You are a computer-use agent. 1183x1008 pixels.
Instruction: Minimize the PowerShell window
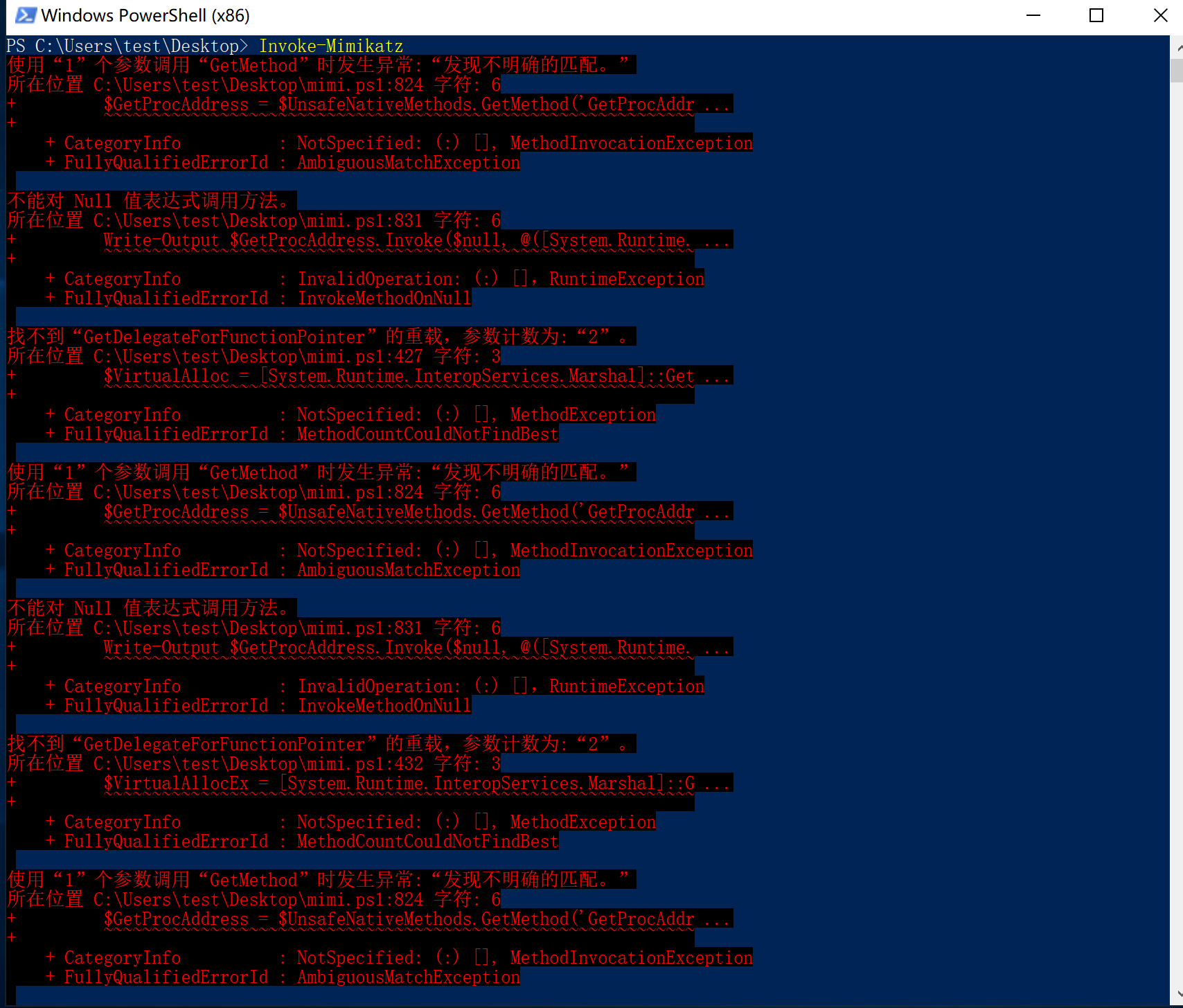1033,15
